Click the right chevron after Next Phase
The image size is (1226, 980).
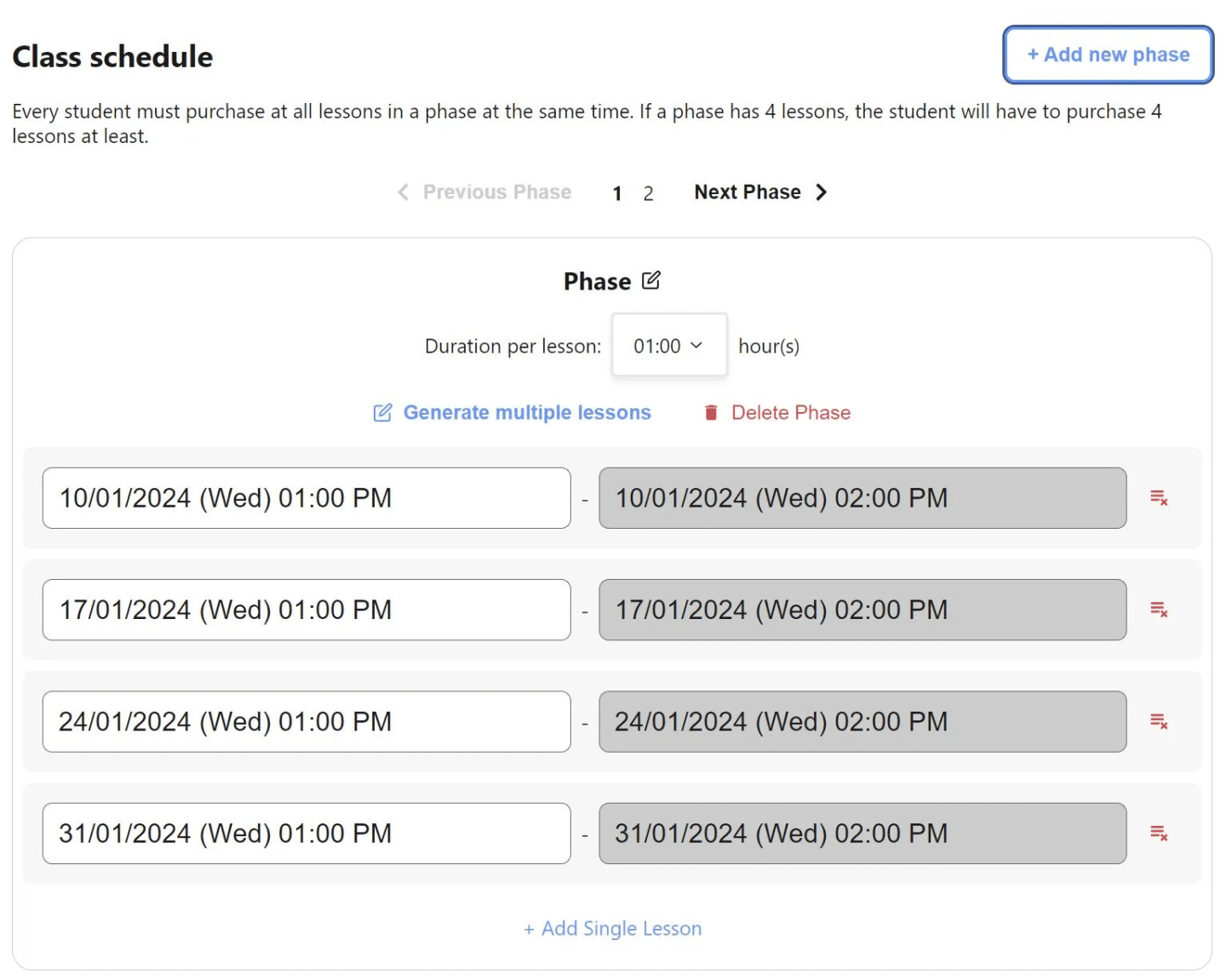pos(821,192)
